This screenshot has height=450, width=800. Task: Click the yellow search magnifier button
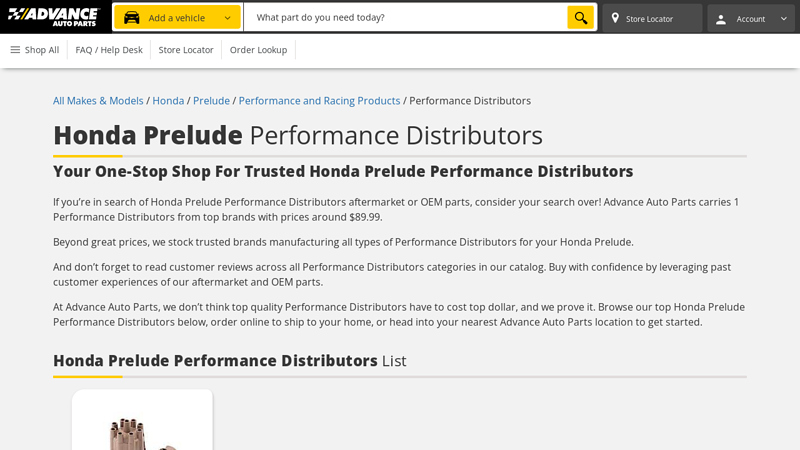(x=580, y=18)
